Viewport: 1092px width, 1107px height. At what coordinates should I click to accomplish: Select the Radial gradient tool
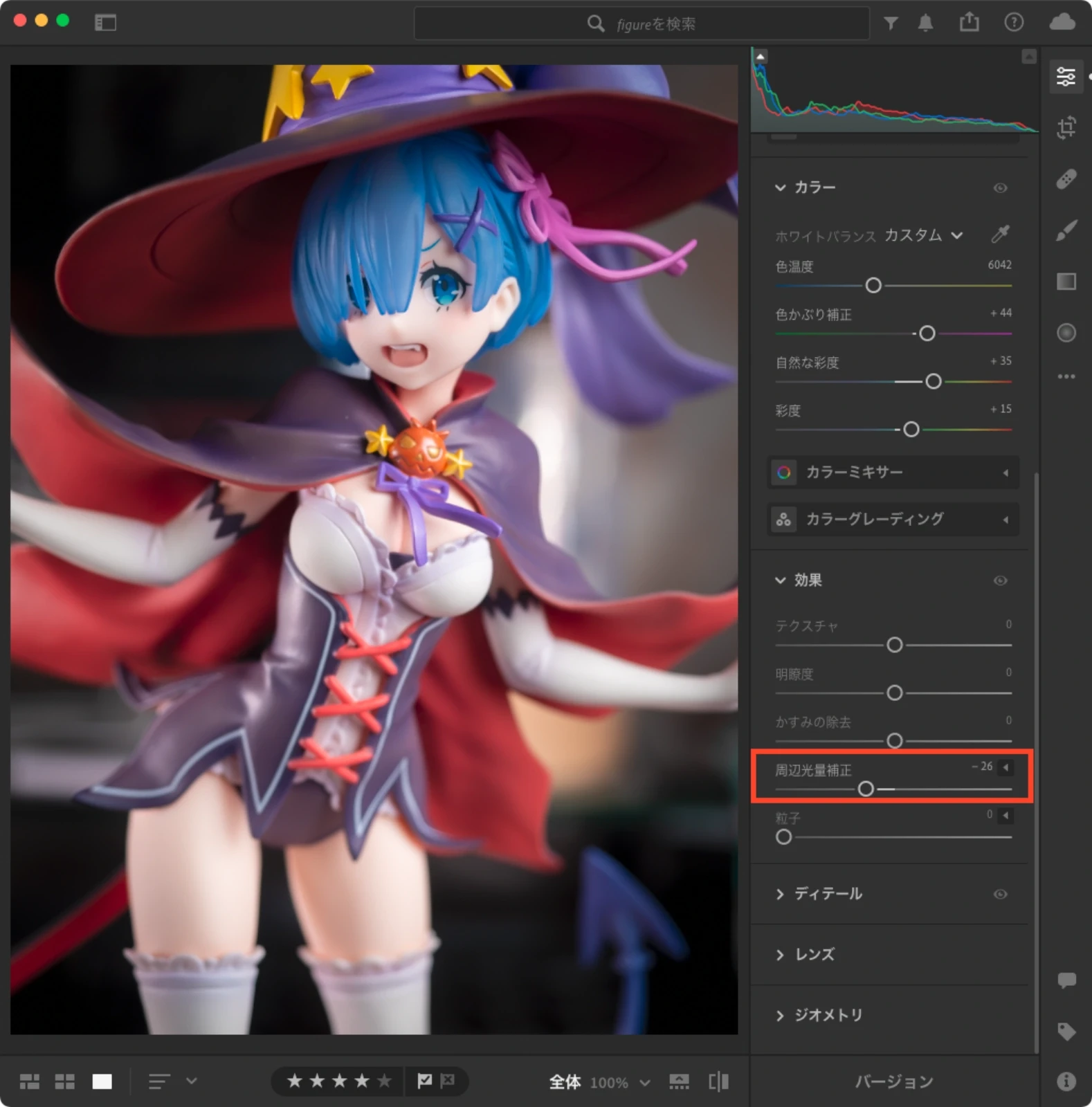pyautogui.click(x=1066, y=333)
